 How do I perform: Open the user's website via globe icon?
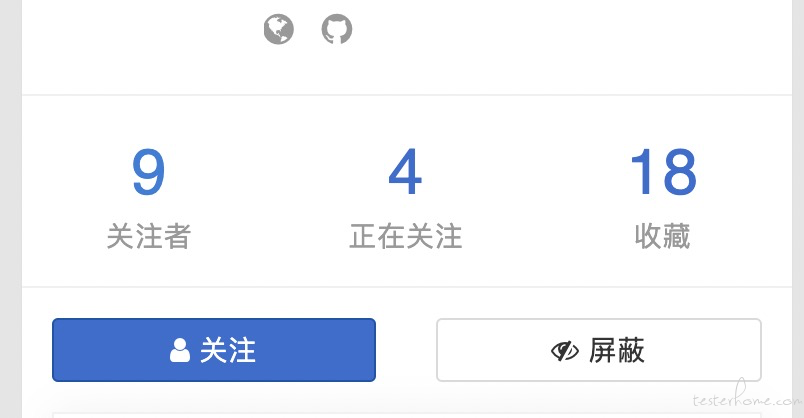coord(278,29)
